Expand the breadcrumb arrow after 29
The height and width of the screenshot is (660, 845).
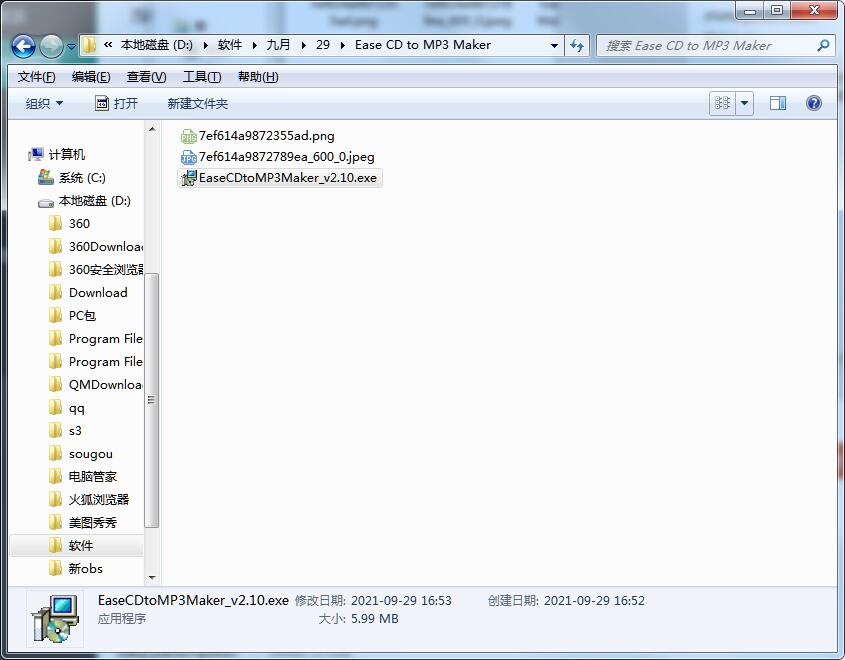click(x=343, y=46)
